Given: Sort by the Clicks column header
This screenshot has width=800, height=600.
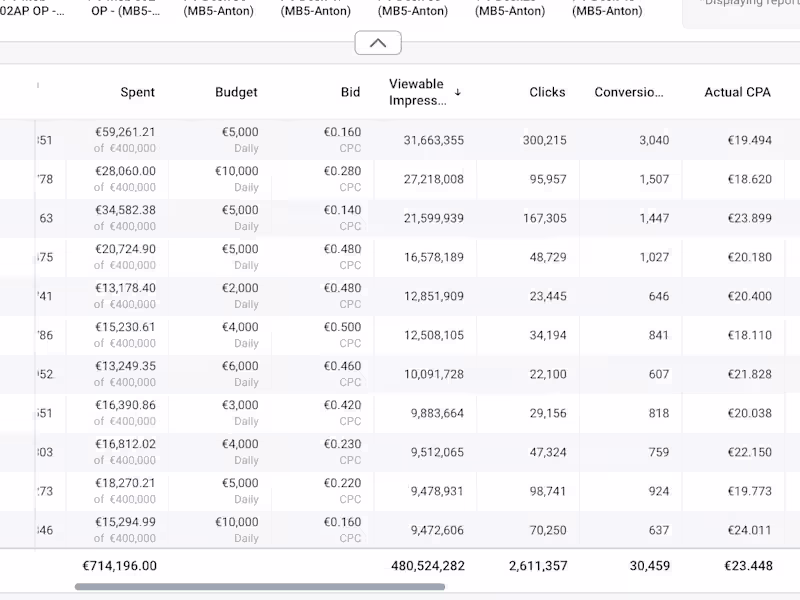Looking at the screenshot, I should (547, 92).
